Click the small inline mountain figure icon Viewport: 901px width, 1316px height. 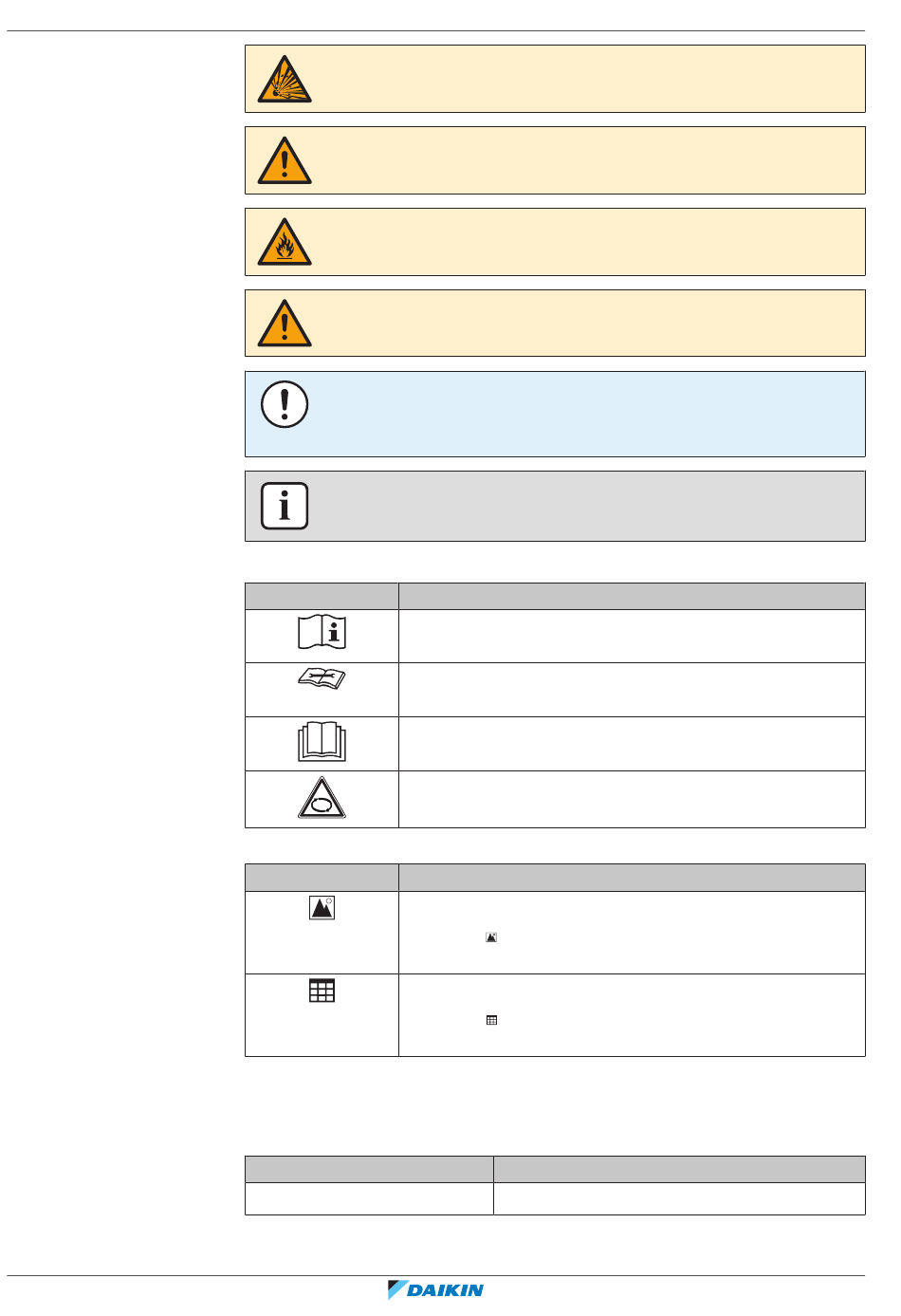[x=491, y=937]
